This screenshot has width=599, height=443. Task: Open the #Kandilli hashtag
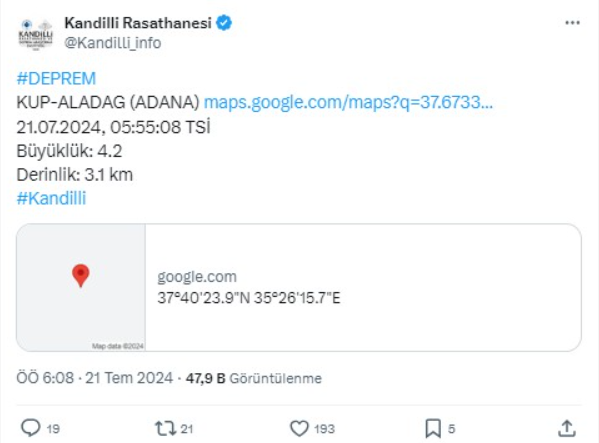tap(51, 199)
